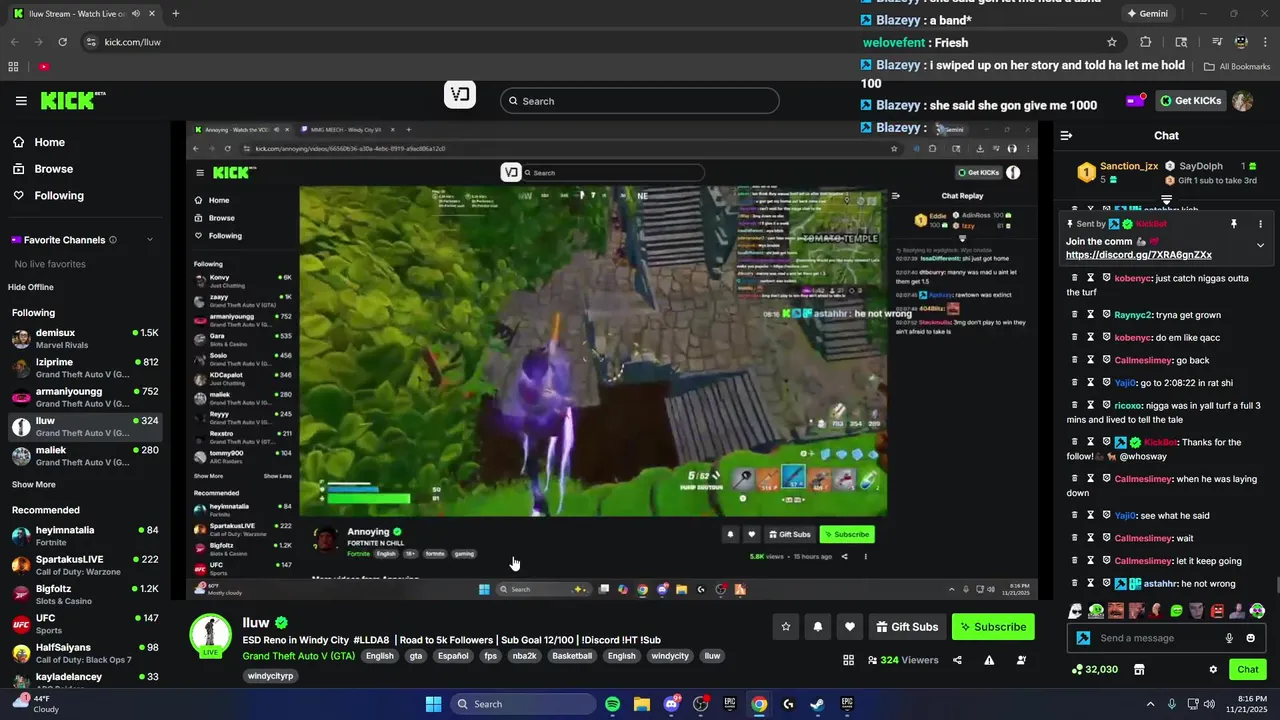Image resolution: width=1280 pixels, height=720 pixels.
Task: Click Show More under Following
Action: 34,485
